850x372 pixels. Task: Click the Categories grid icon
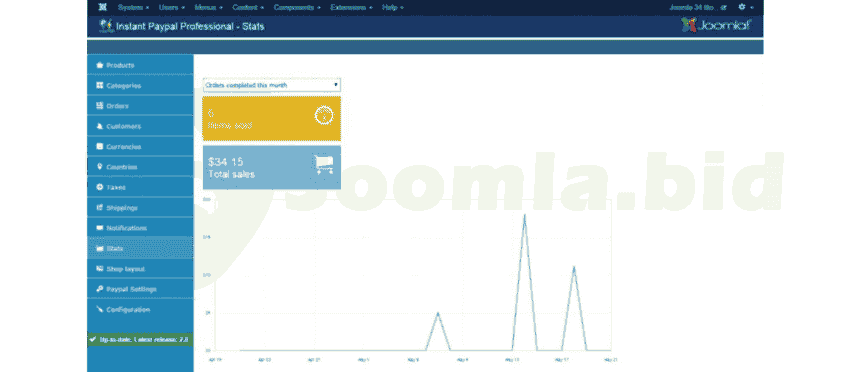(x=100, y=86)
